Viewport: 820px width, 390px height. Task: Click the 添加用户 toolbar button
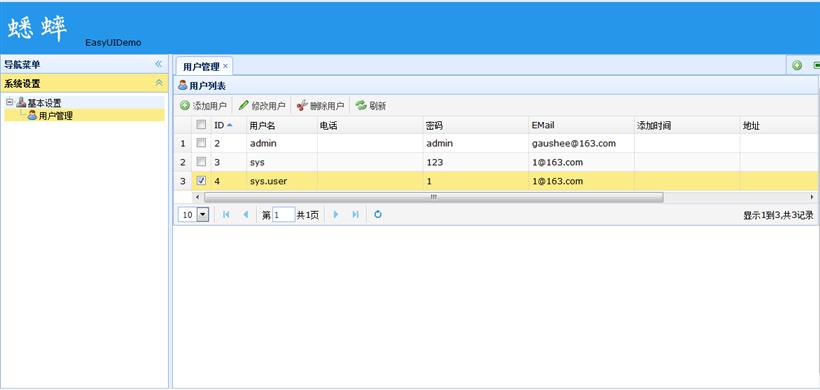pos(203,106)
